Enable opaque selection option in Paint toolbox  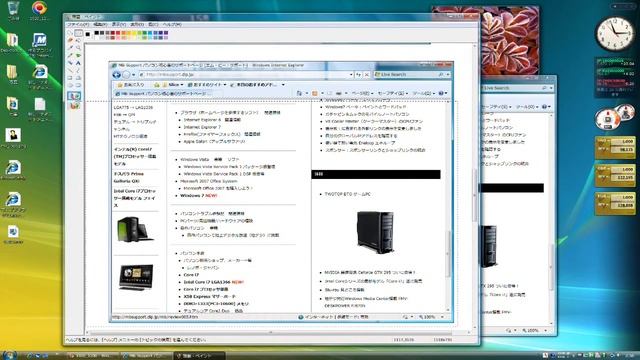pos(74,96)
